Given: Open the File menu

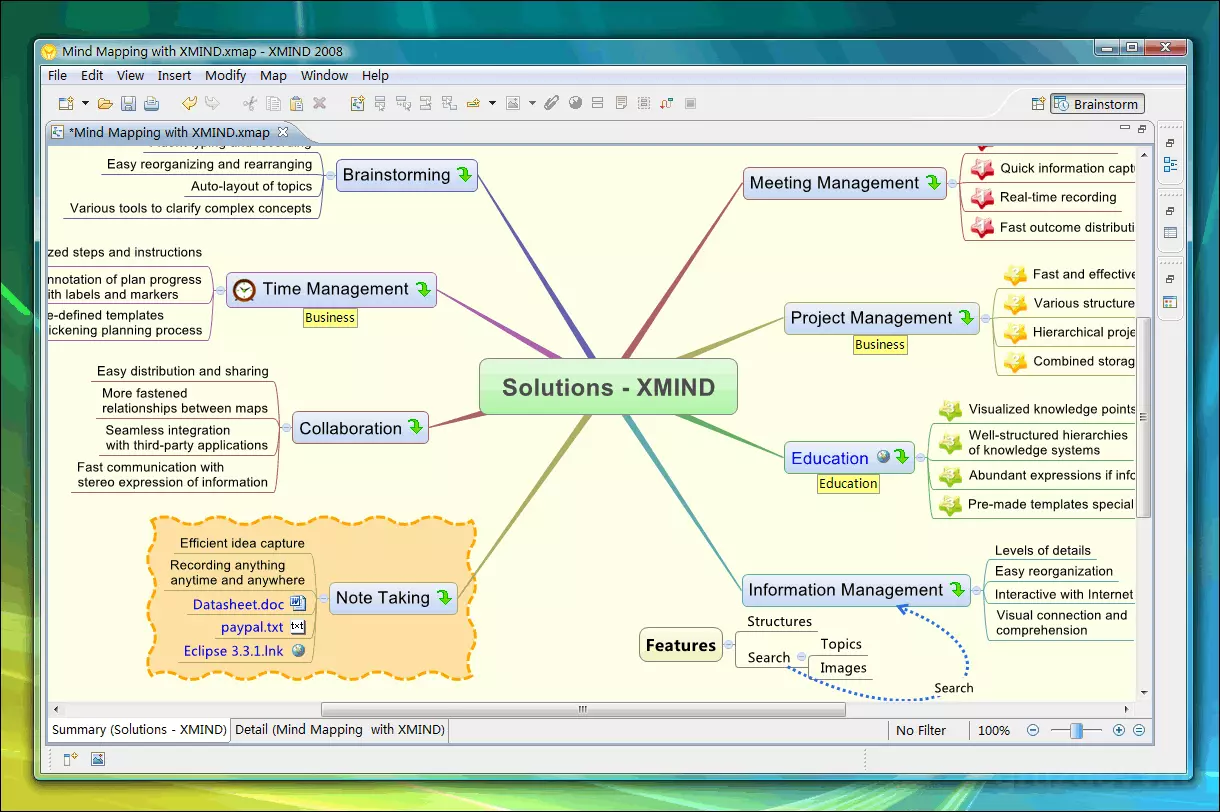Looking at the screenshot, I should [58, 75].
